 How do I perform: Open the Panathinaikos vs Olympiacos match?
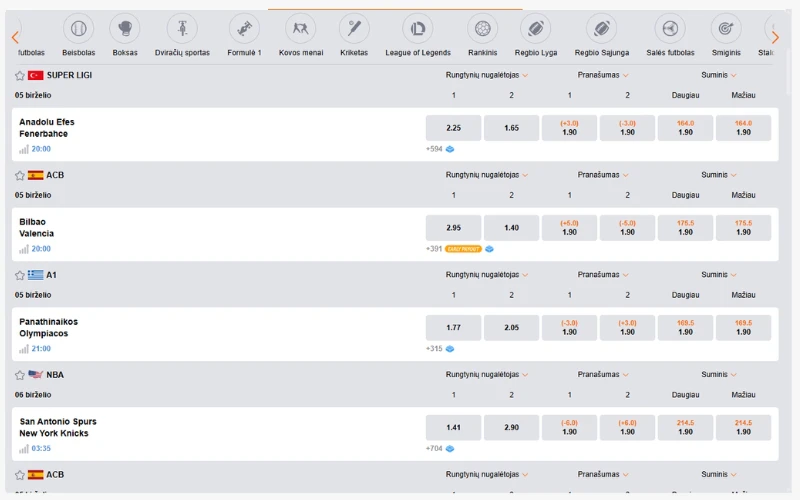[48, 328]
